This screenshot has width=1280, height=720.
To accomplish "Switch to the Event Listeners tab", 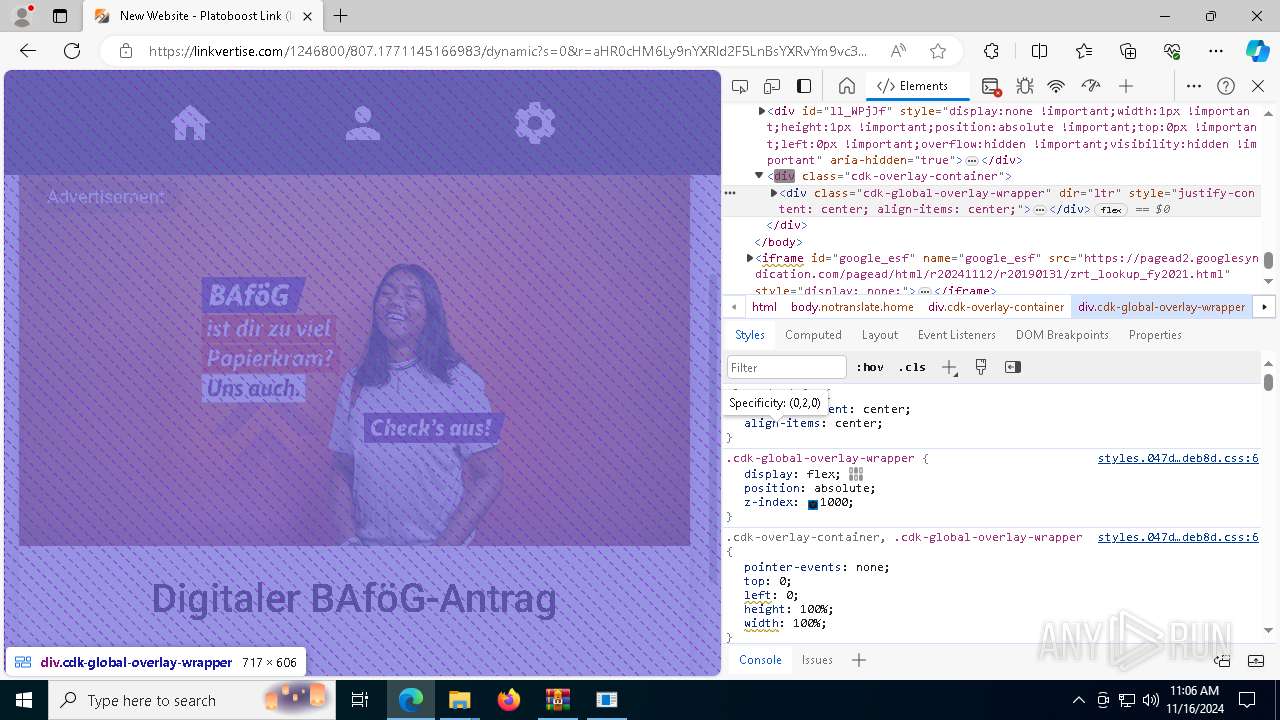I will coord(957,335).
